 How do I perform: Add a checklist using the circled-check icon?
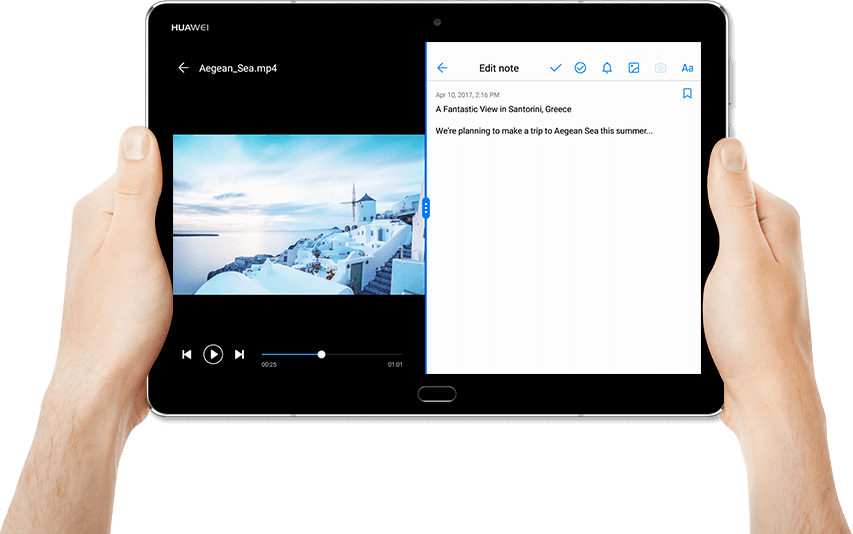(x=580, y=68)
